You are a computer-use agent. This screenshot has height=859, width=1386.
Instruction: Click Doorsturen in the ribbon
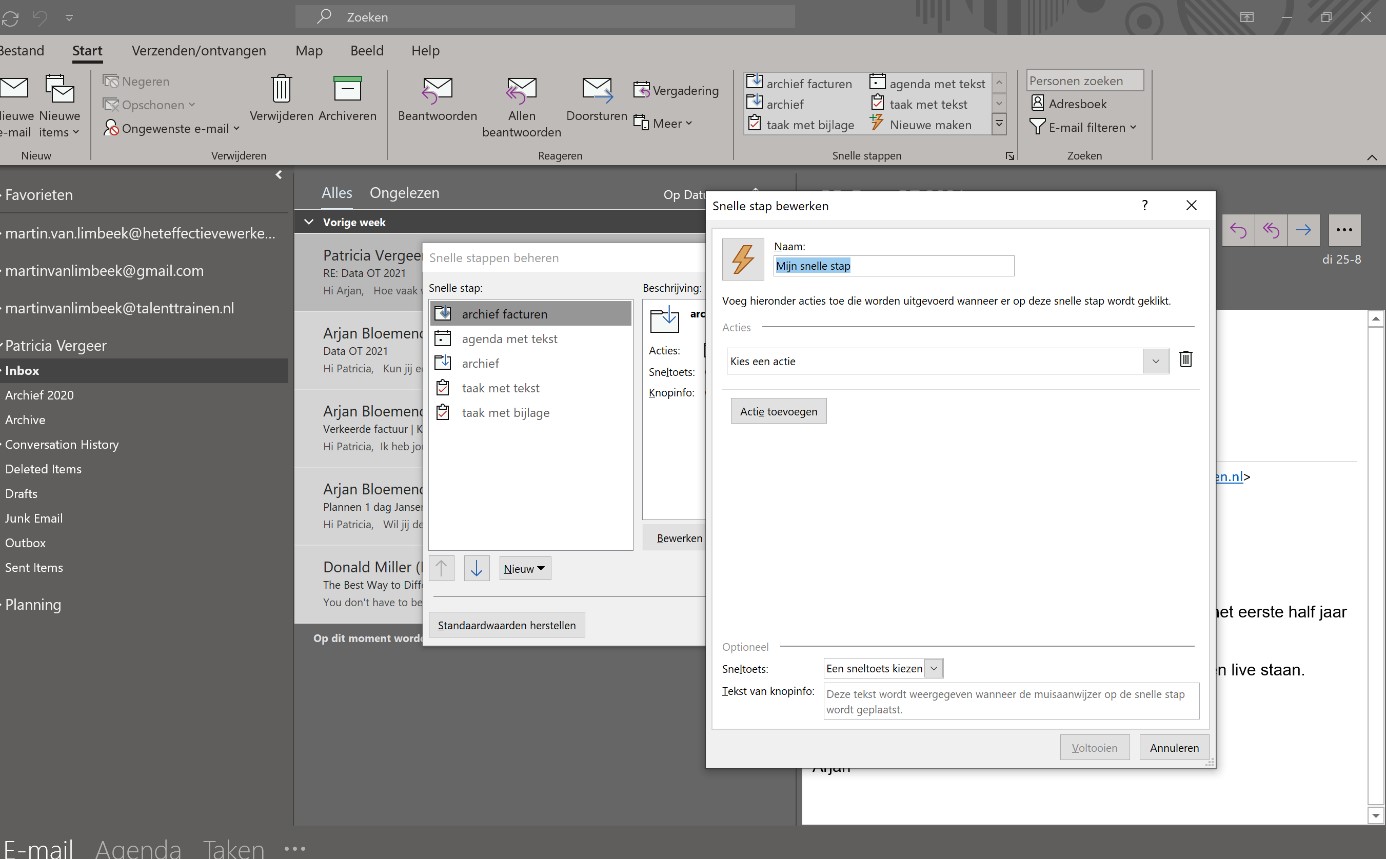point(597,99)
